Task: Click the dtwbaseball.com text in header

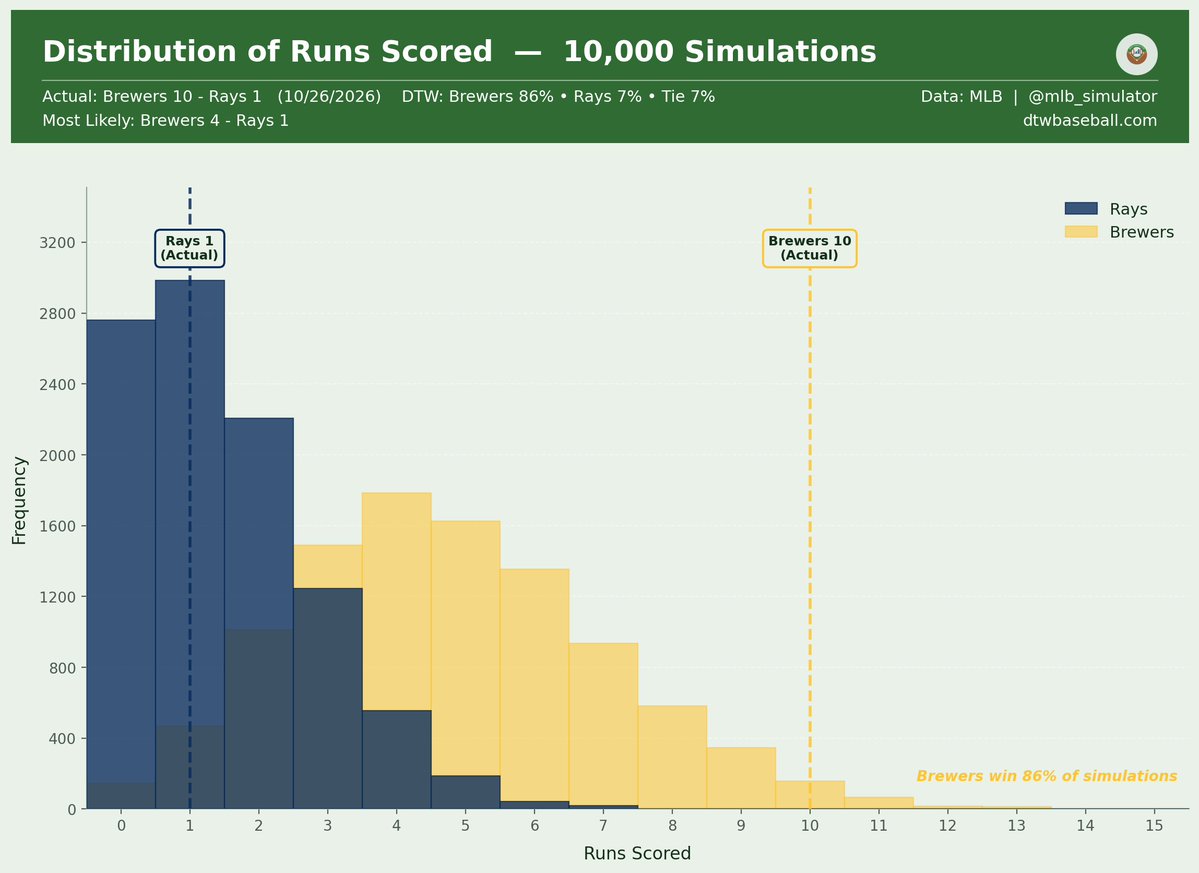Action: pyautogui.click(x=1090, y=120)
